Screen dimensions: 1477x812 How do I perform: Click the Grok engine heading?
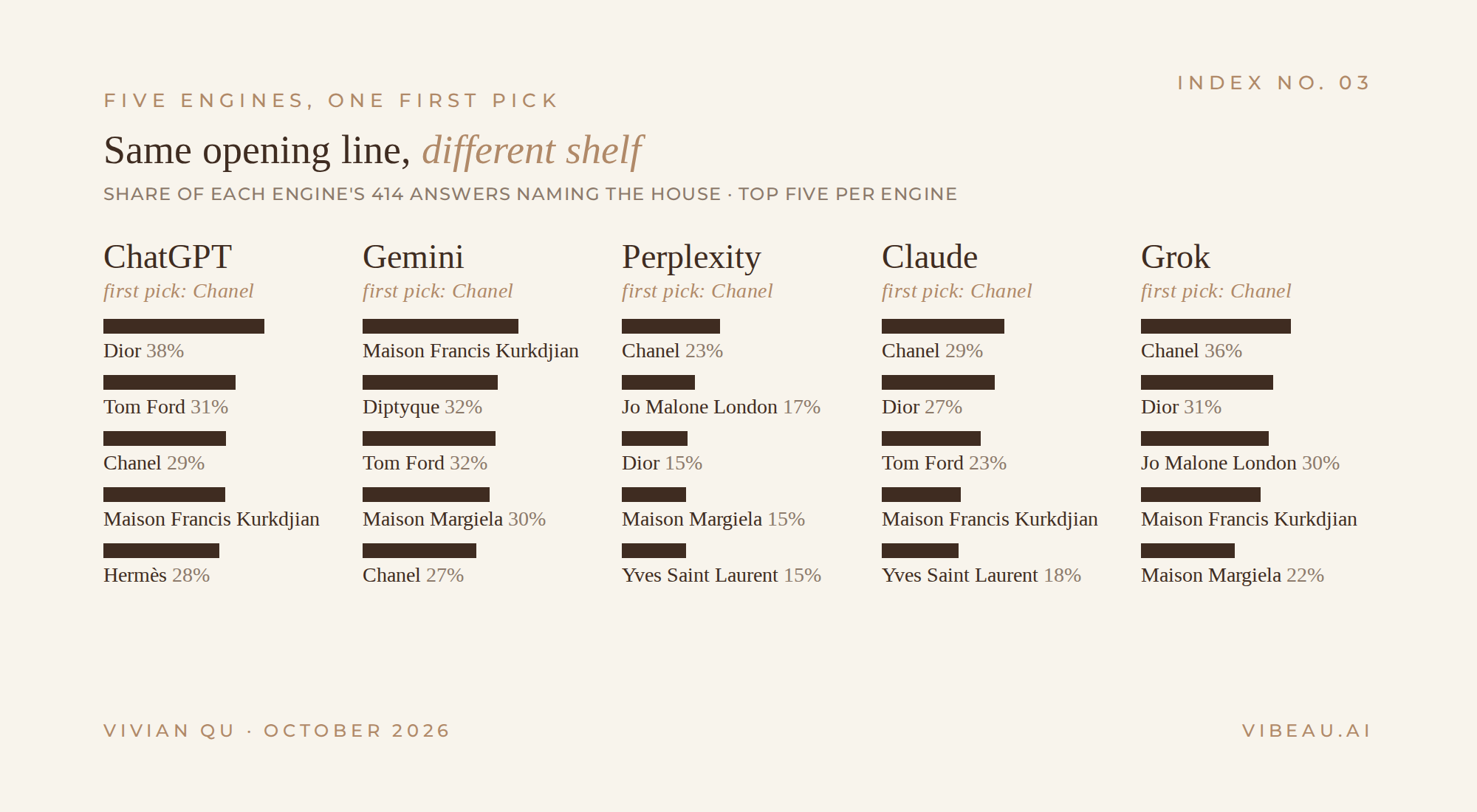click(x=1176, y=257)
